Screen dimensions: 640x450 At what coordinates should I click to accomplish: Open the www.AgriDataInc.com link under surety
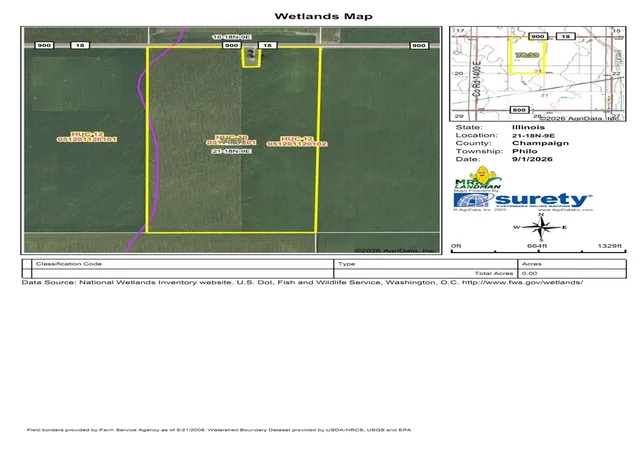(x=565, y=210)
